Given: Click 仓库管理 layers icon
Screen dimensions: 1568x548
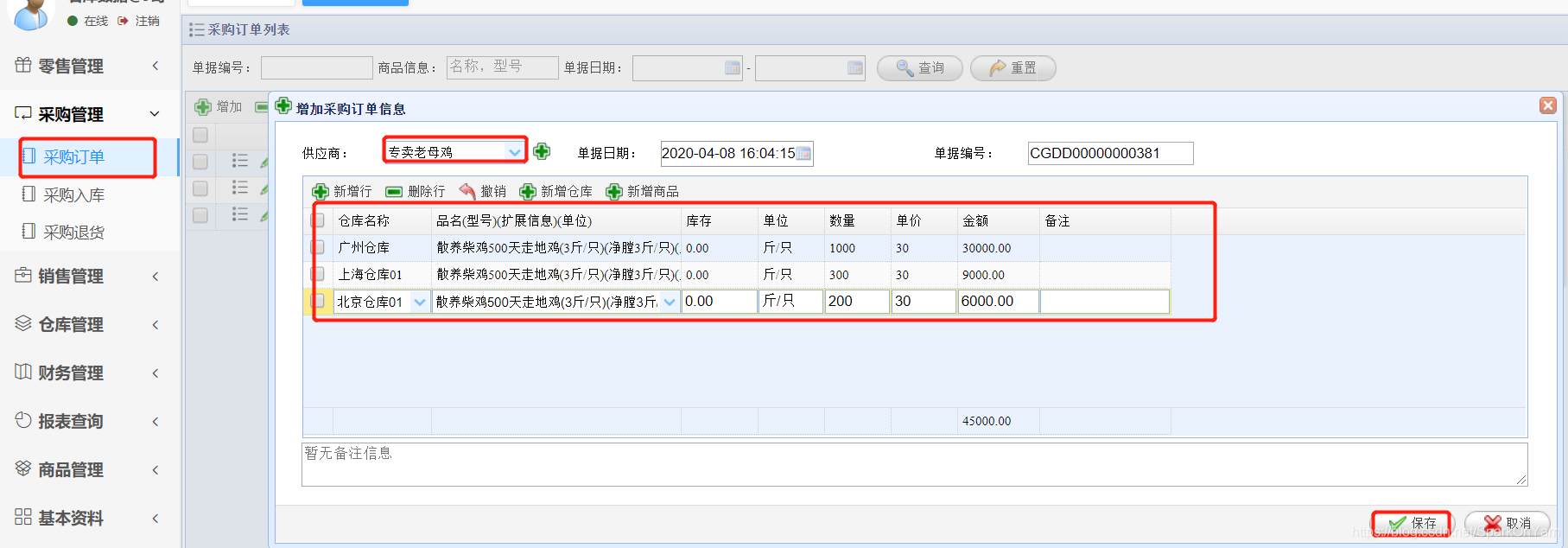Looking at the screenshot, I should coord(23,323).
